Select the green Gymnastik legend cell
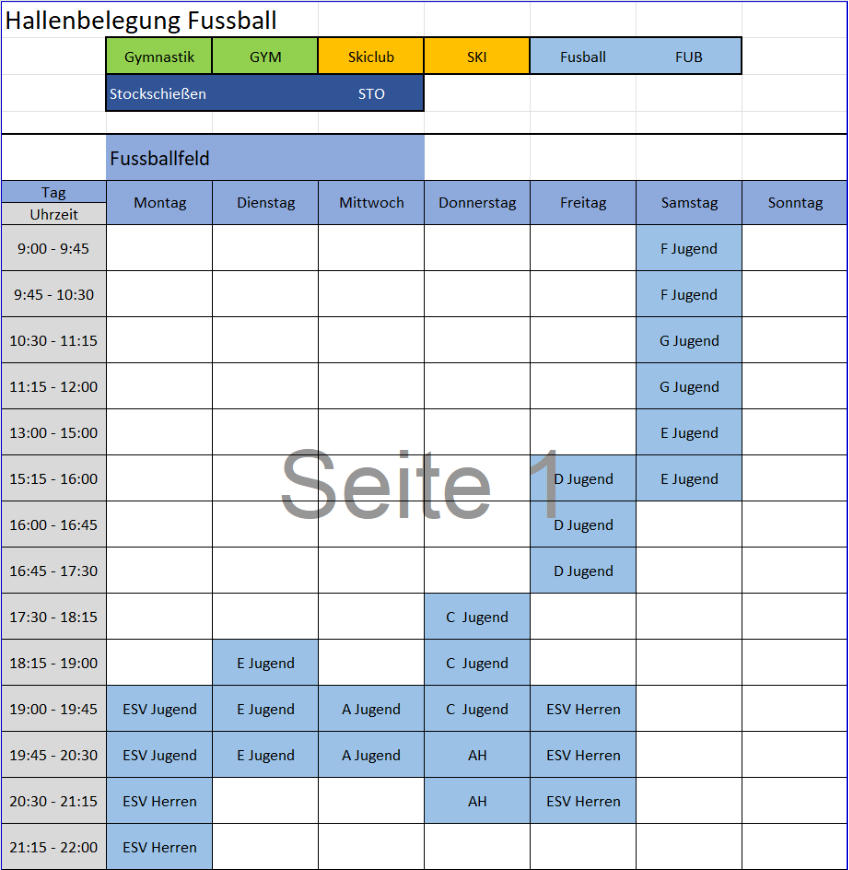The height and width of the screenshot is (870, 849). point(159,56)
